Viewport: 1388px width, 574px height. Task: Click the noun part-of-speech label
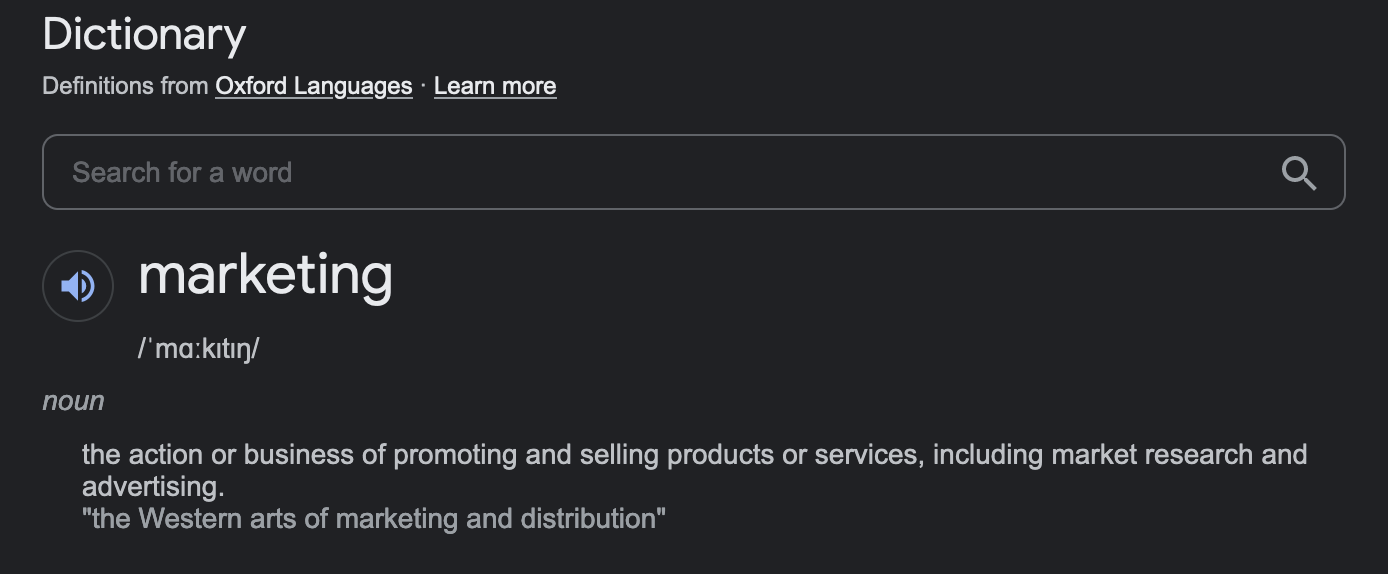click(x=73, y=401)
